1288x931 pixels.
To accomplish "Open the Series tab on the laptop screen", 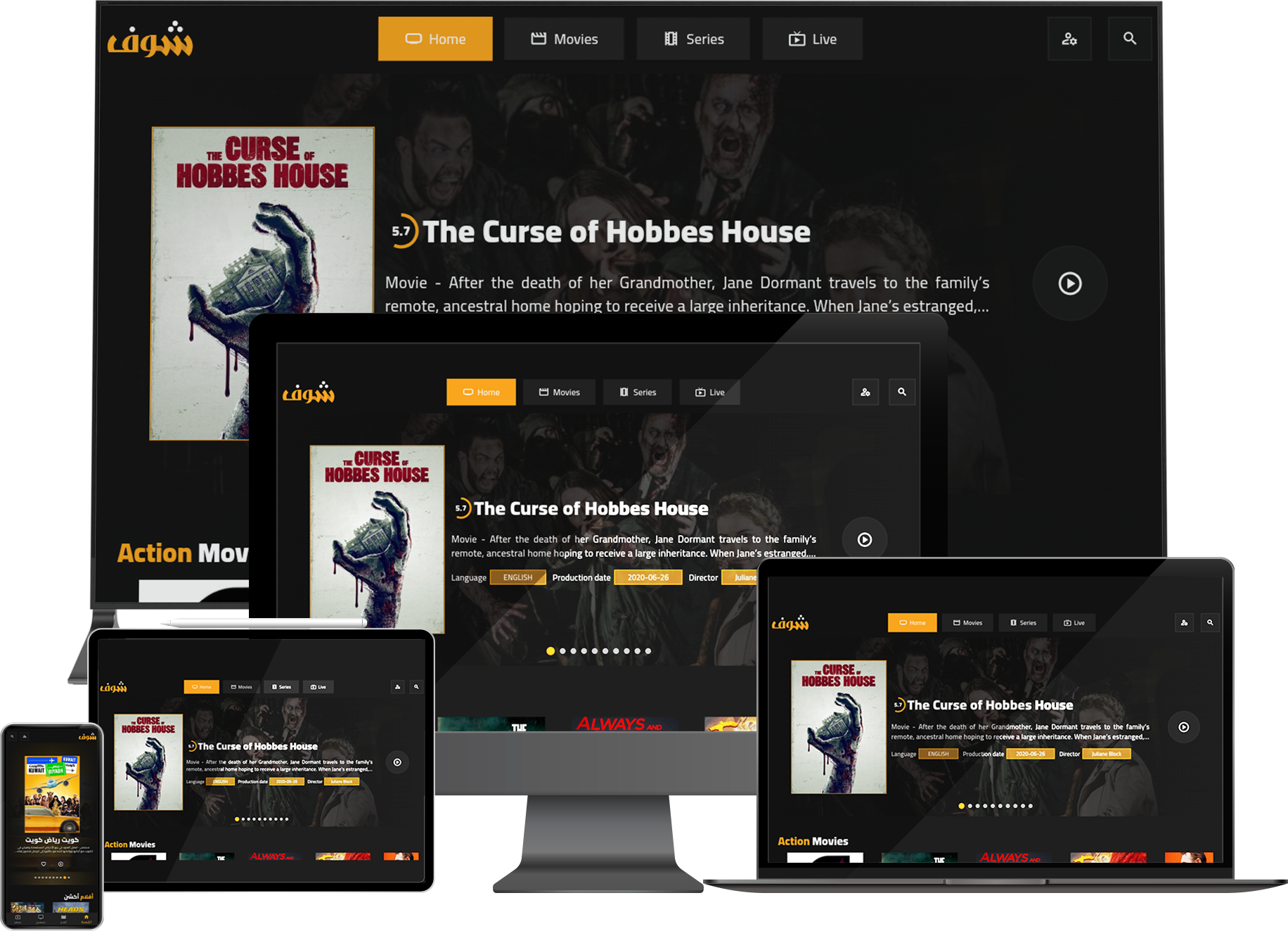I will 1023,622.
